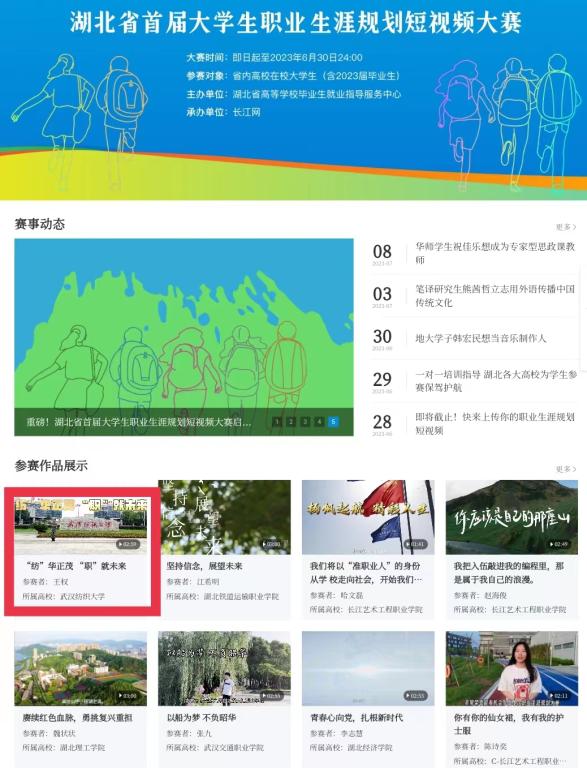Open the 笔译研究生熊茜哲 article
Viewport: 587px width, 768px height.
tap(495, 295)
